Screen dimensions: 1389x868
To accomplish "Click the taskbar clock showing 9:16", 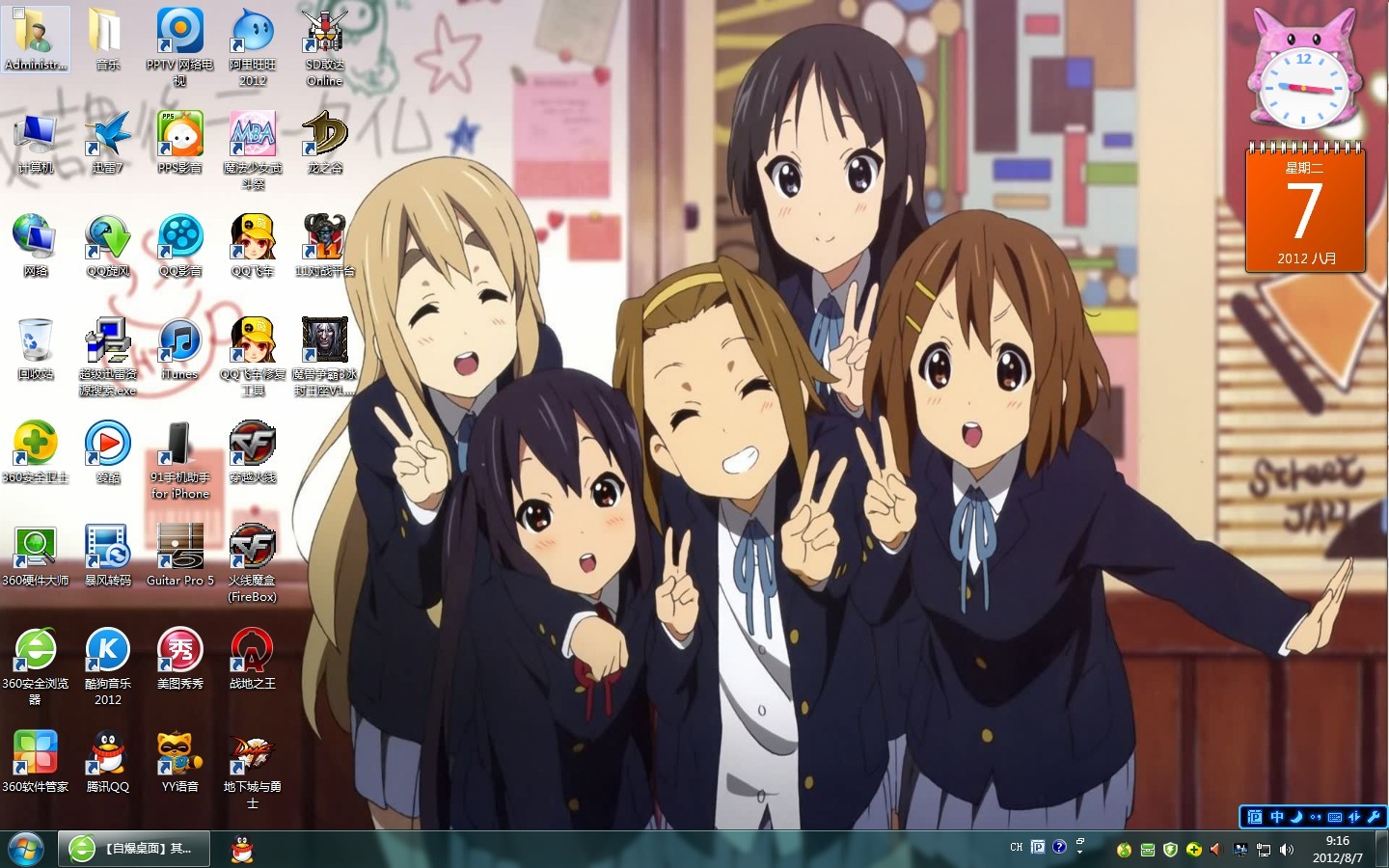I will tap(1338, 849).
